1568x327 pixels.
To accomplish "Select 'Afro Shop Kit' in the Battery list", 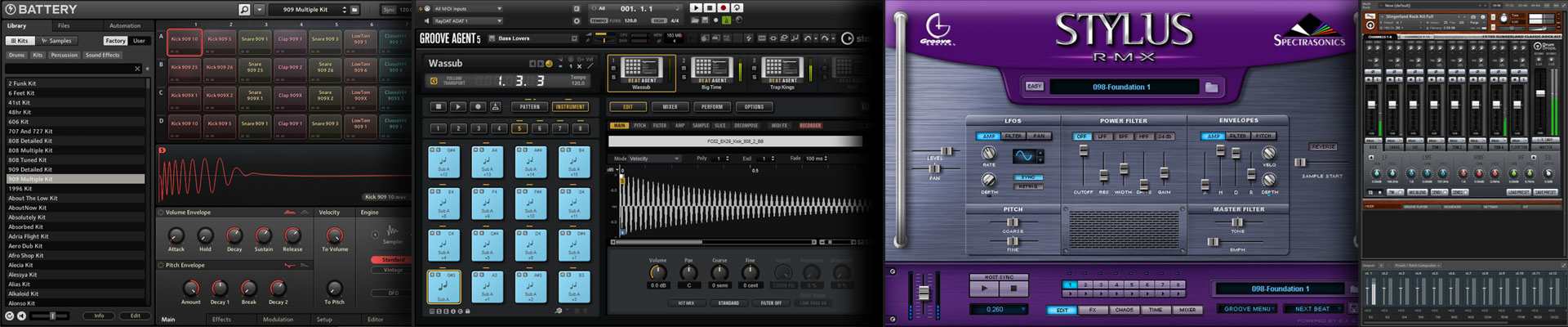I will click(x=75, y=256).
